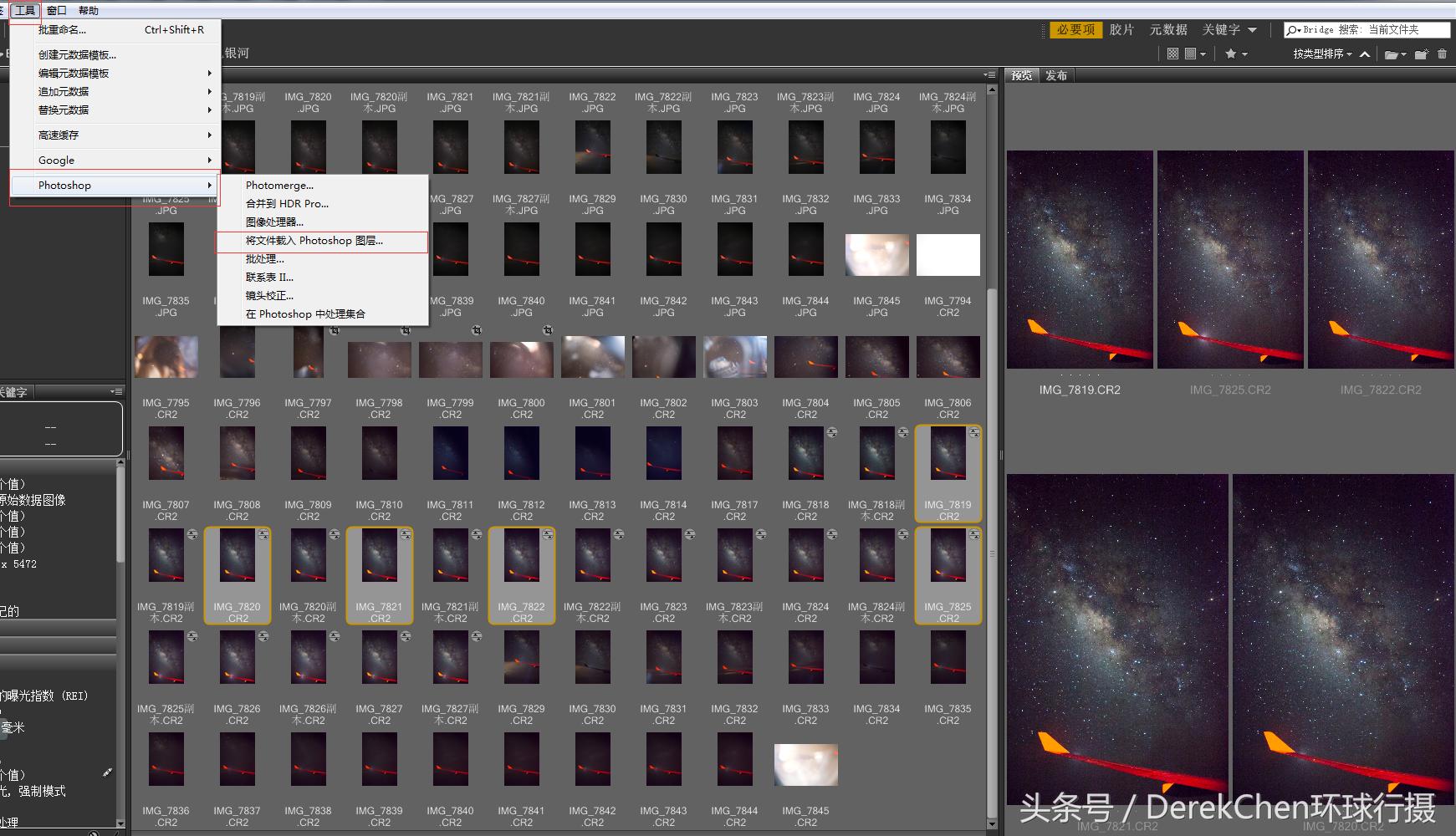This screenshot has width=1456, height=836.
Task: Select thumbnail IMG_7820.CR2 in the grid
Action: [238, 576]
